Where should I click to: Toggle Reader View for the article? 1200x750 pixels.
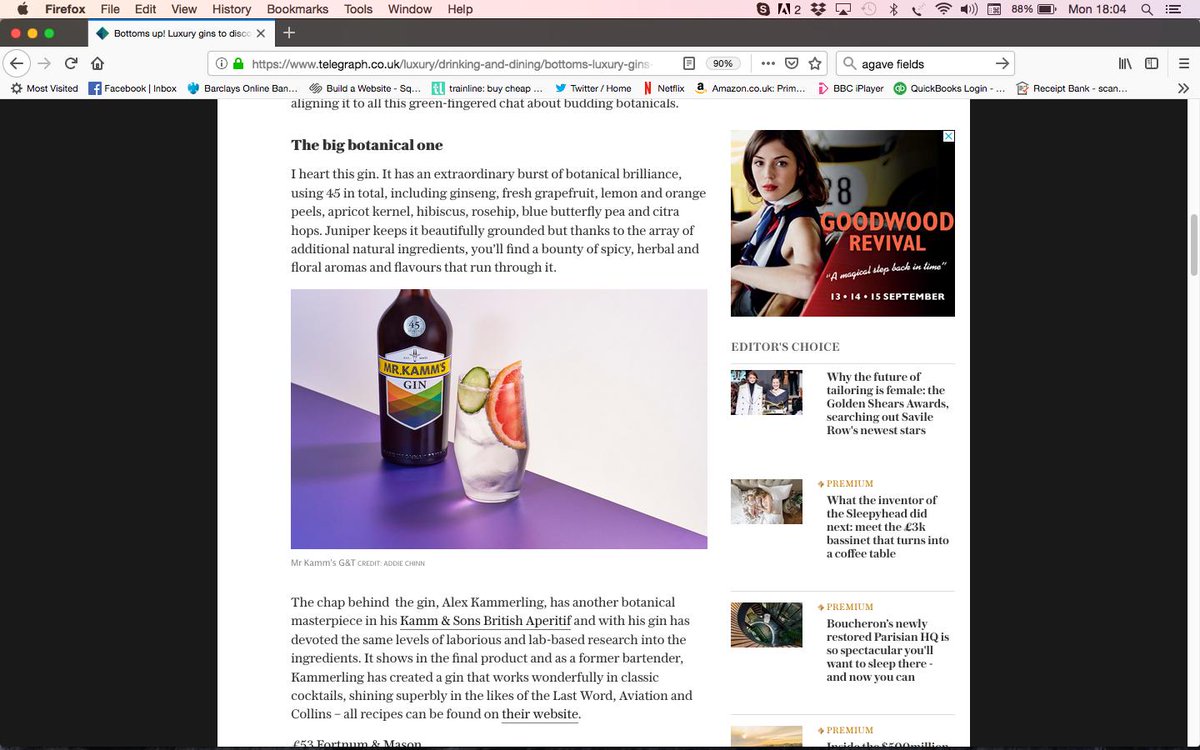click(688, 62)
